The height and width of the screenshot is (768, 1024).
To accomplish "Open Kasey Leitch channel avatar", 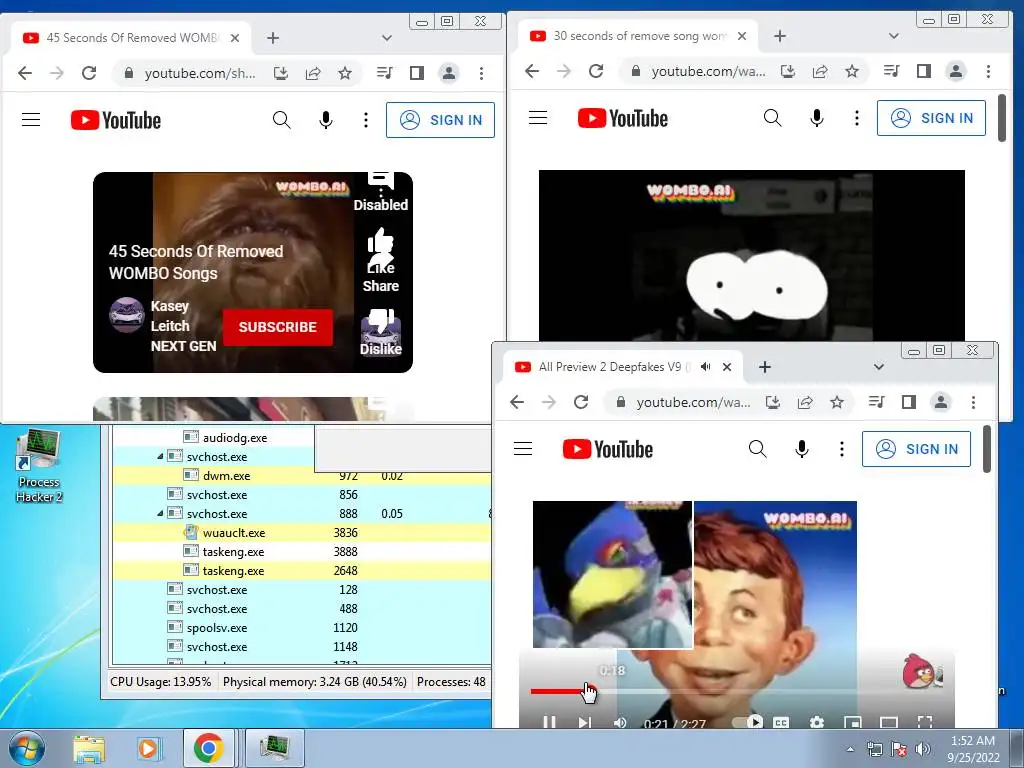I will point(126,315).
